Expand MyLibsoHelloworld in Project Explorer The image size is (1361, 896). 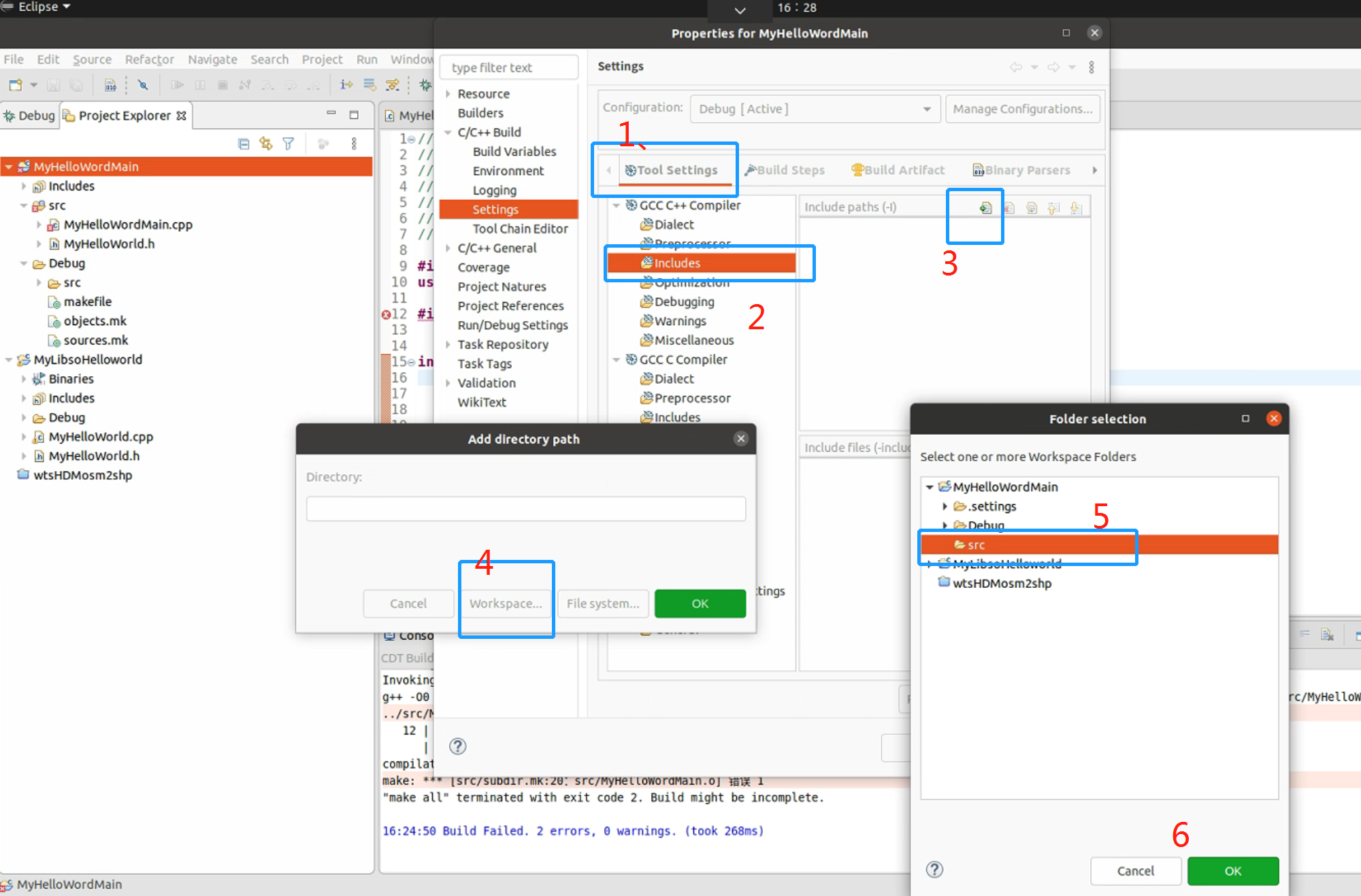coord(9,359)
